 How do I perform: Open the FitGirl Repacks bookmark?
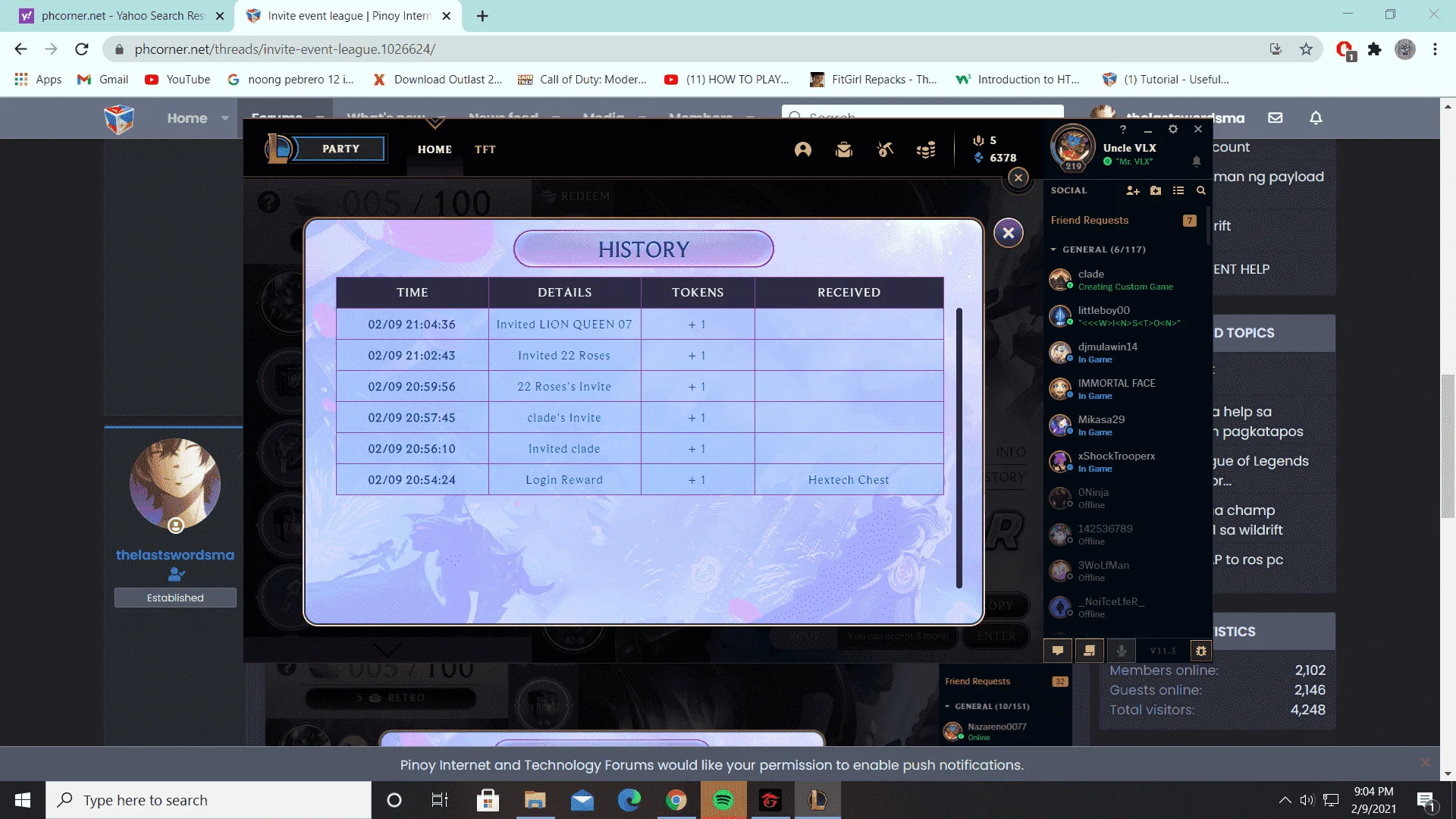pos(874,80)
